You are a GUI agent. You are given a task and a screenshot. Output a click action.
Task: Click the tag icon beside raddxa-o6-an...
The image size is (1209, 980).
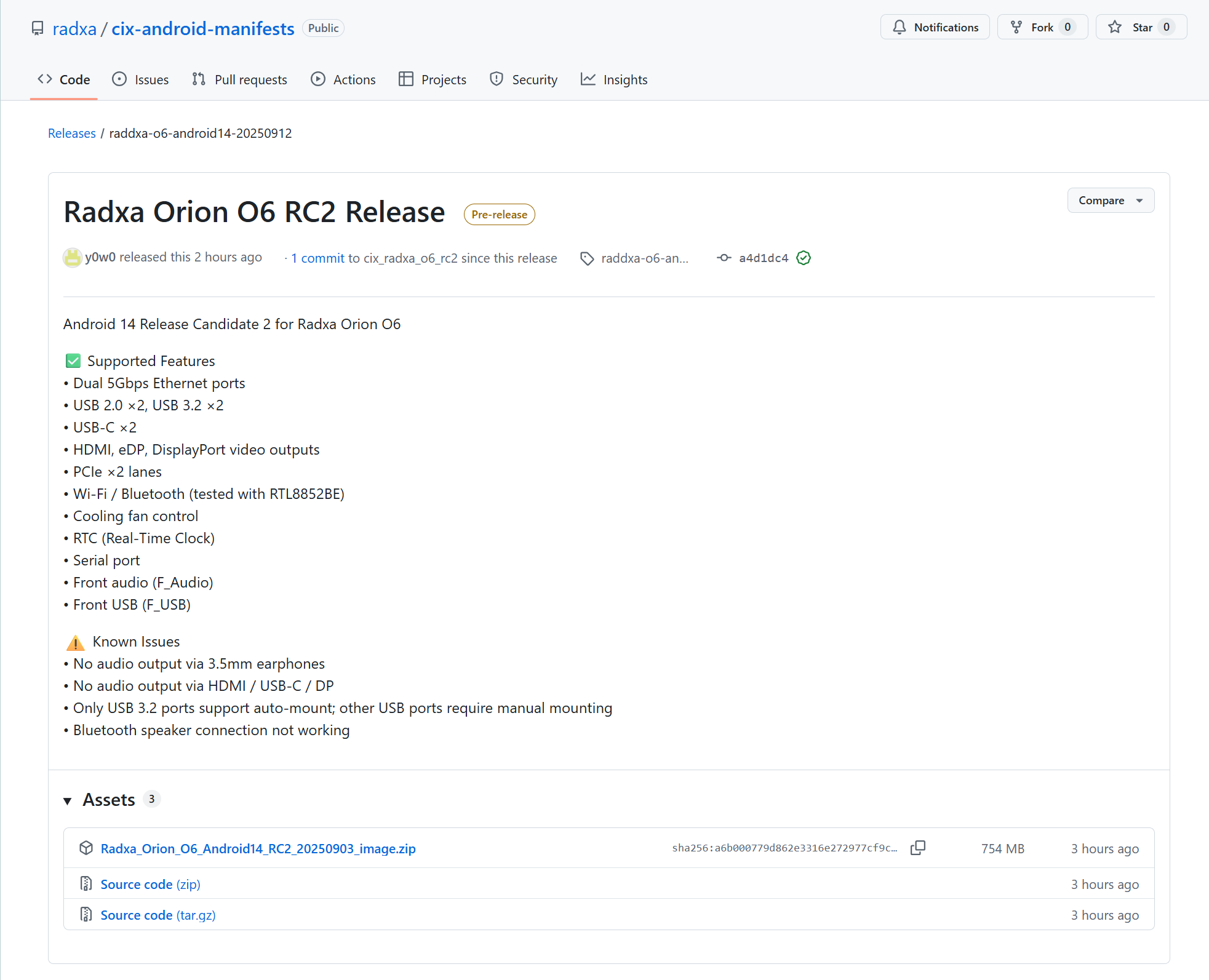click(x=587, y=258)
